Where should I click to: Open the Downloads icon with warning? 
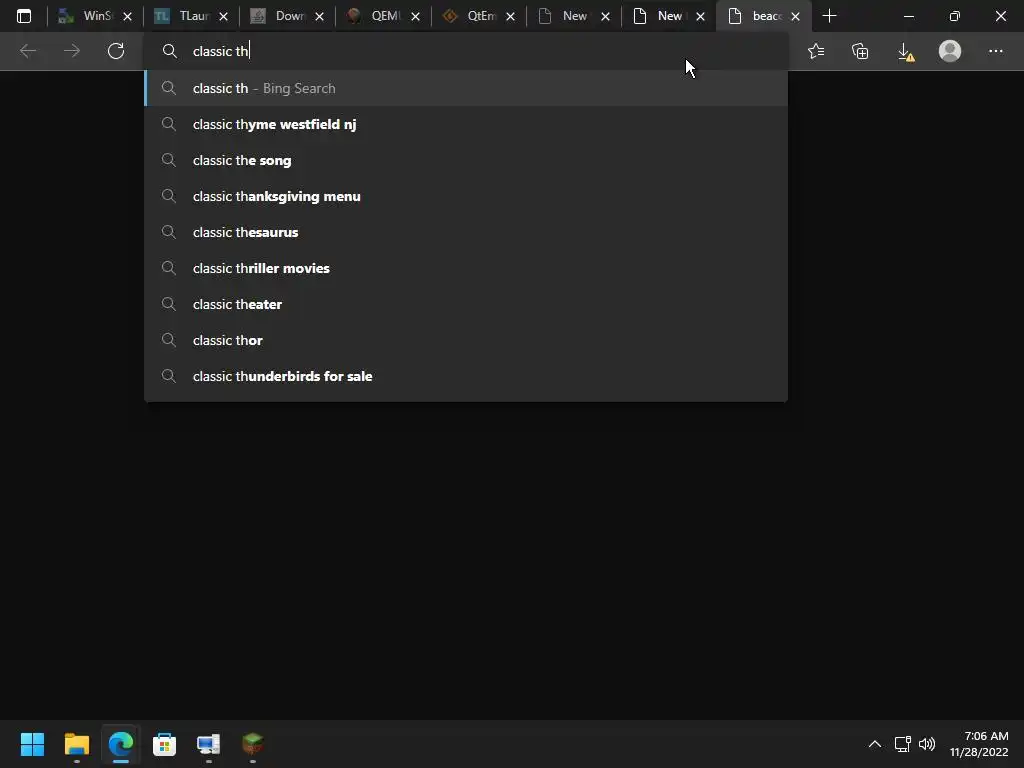tap(906, 52)
